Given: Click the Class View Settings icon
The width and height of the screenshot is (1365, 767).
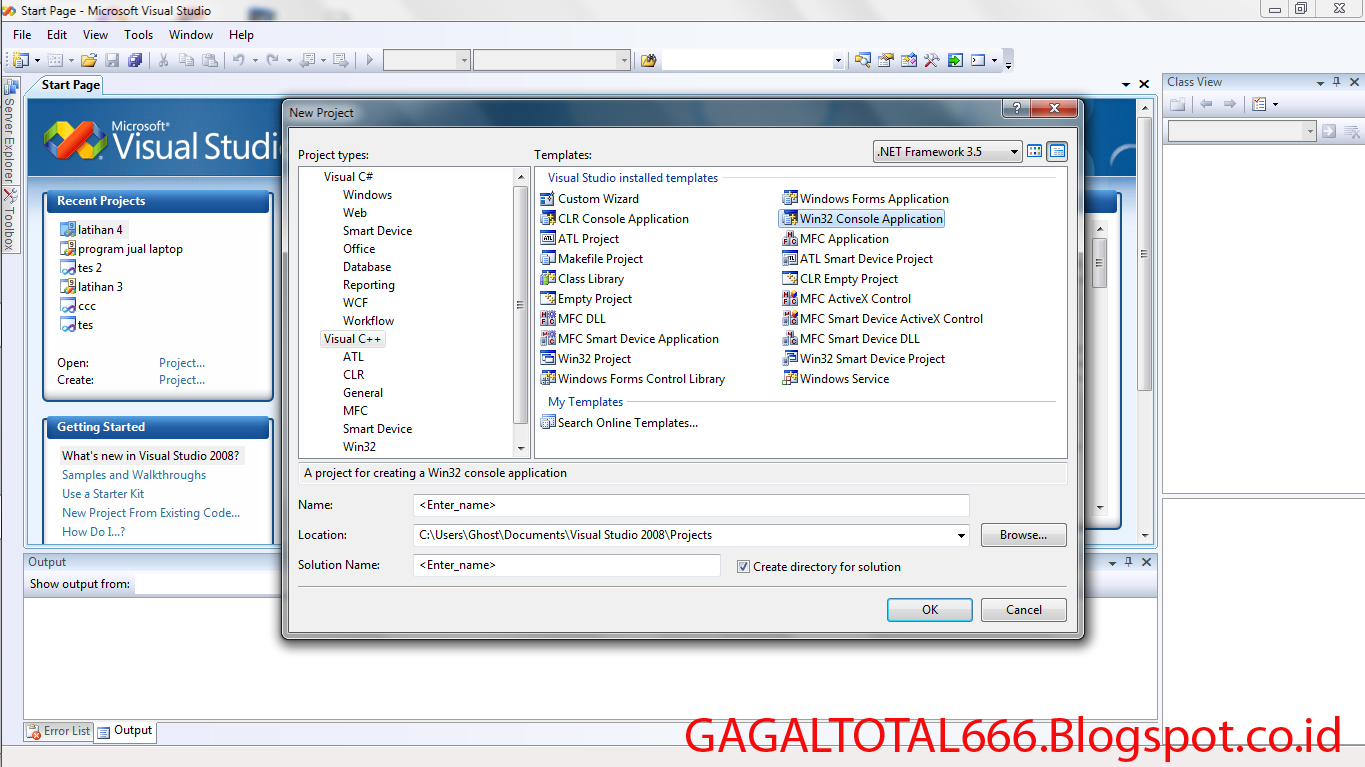Looking at the screenshot, I should click(x=1259, y=104).
